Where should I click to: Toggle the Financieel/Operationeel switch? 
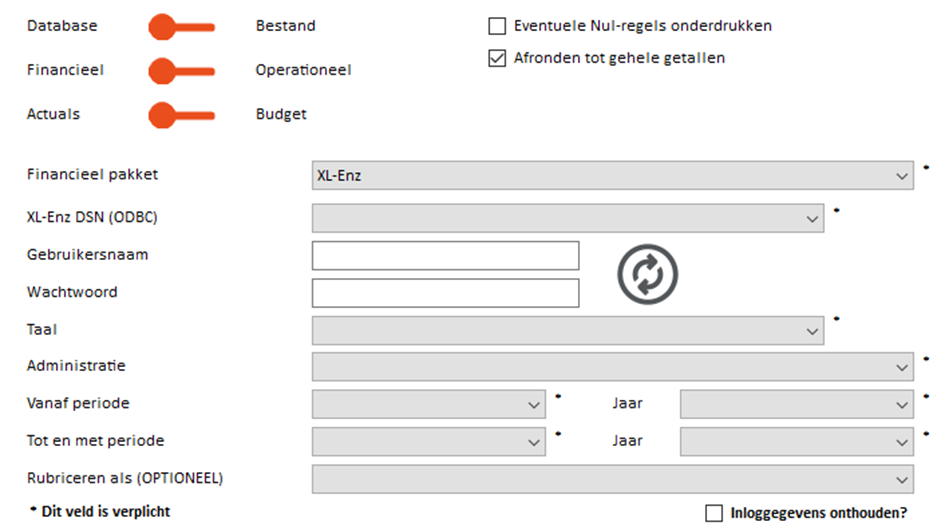pyautogui.click(x=181, y=71)
